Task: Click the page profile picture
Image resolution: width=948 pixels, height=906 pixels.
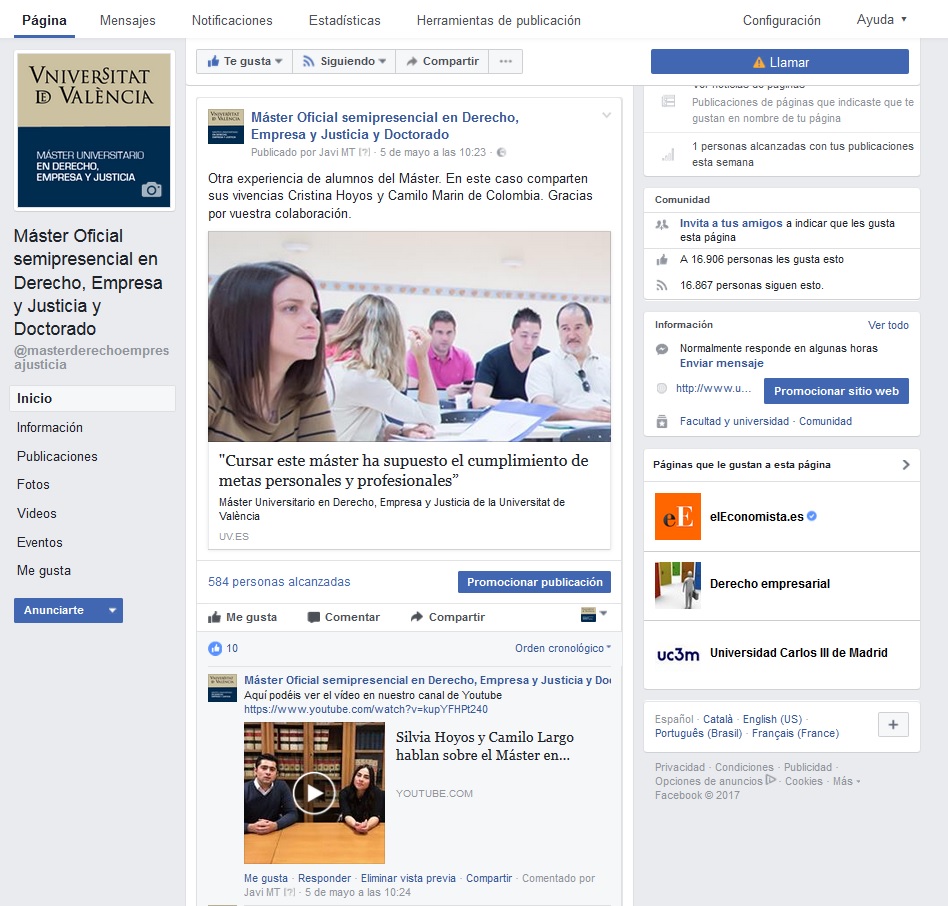Action: pos(94,130)
